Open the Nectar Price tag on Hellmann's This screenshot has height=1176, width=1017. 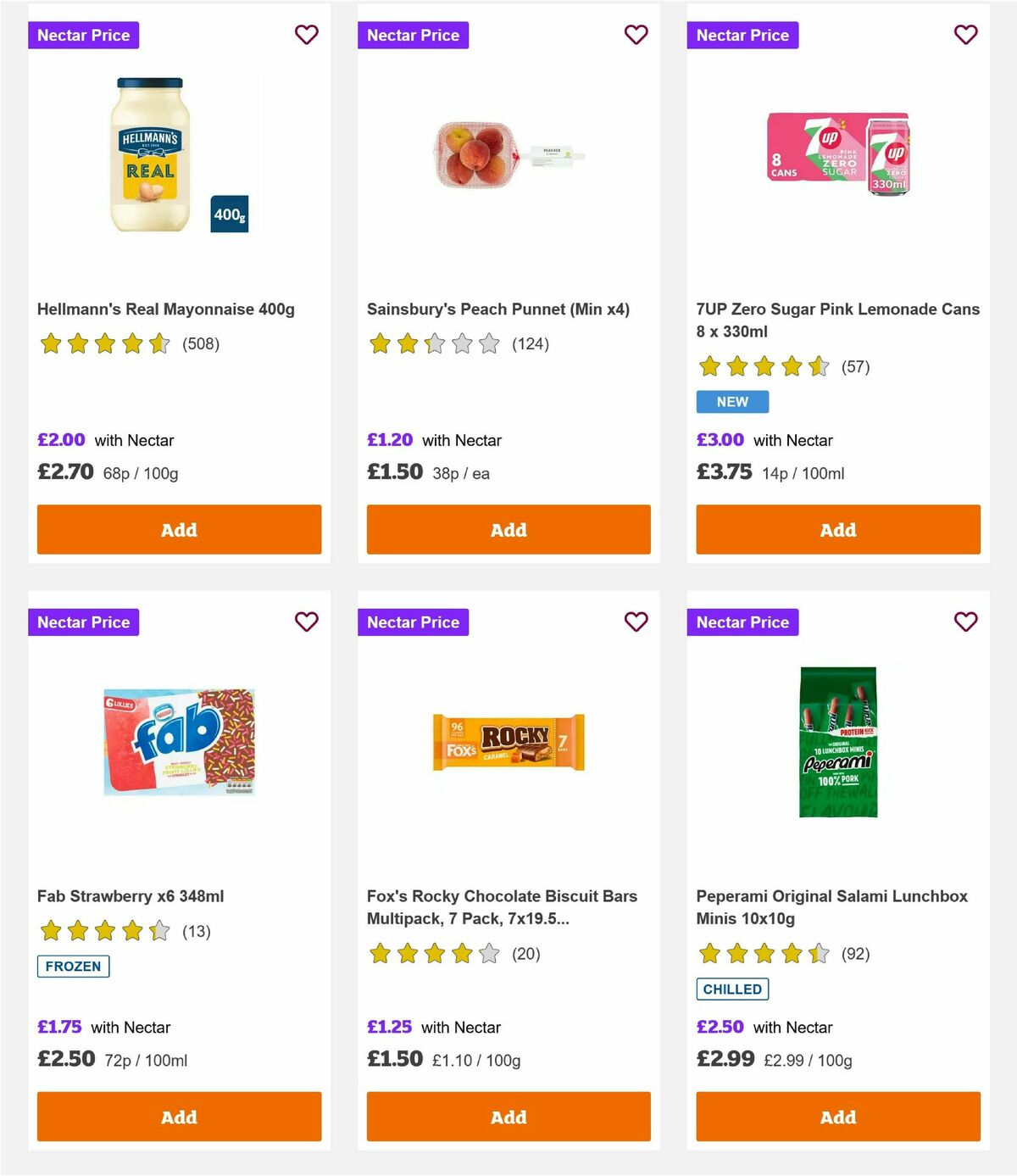click(84, 35)
